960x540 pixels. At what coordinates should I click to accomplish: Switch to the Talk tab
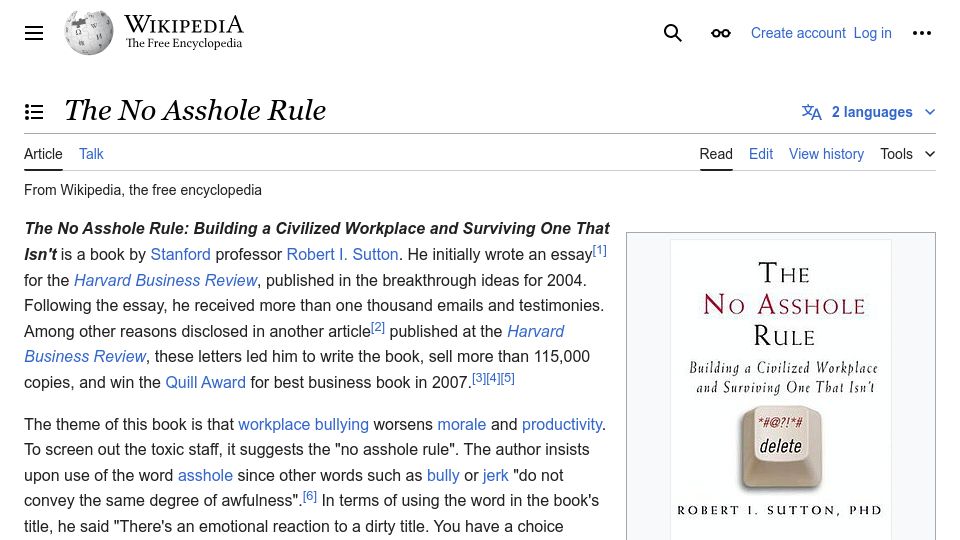91,154
